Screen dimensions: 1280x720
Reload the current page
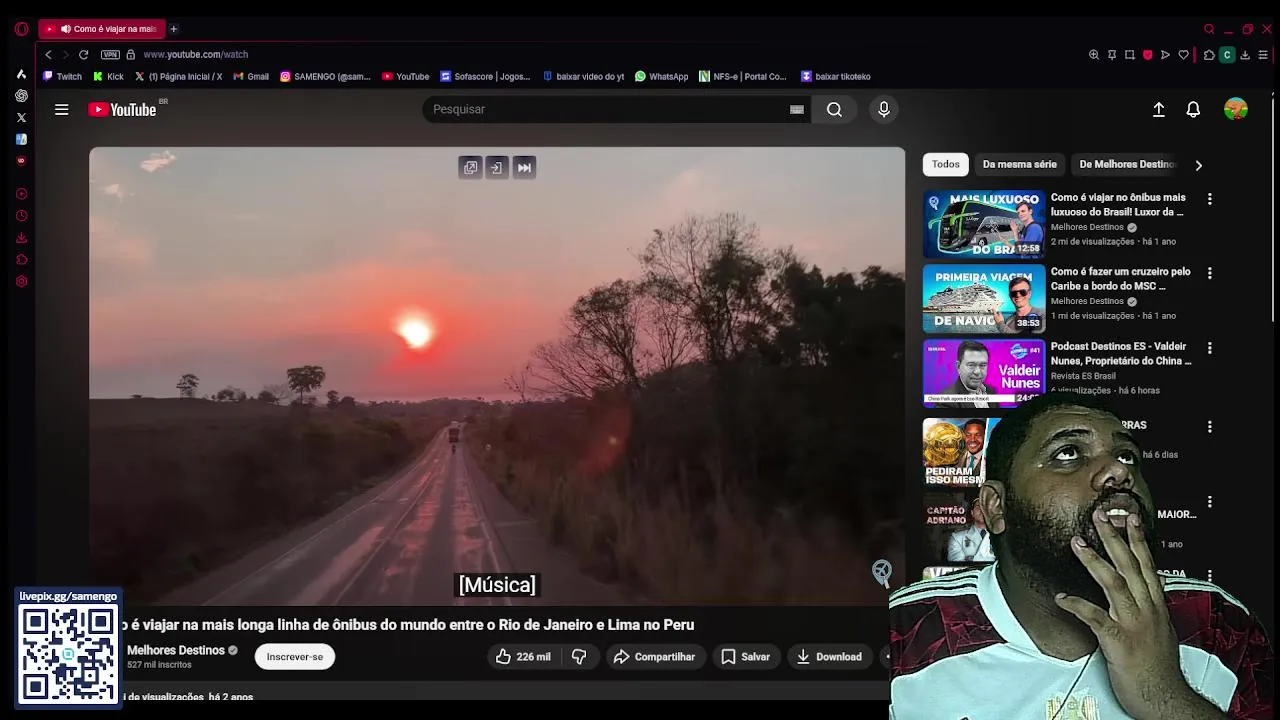coord(83,55)
